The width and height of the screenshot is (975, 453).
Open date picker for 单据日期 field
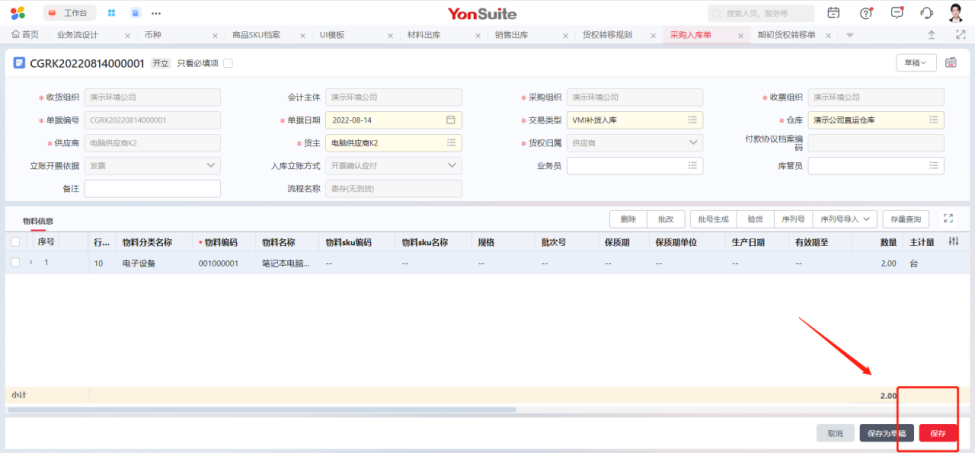[450, 120]
